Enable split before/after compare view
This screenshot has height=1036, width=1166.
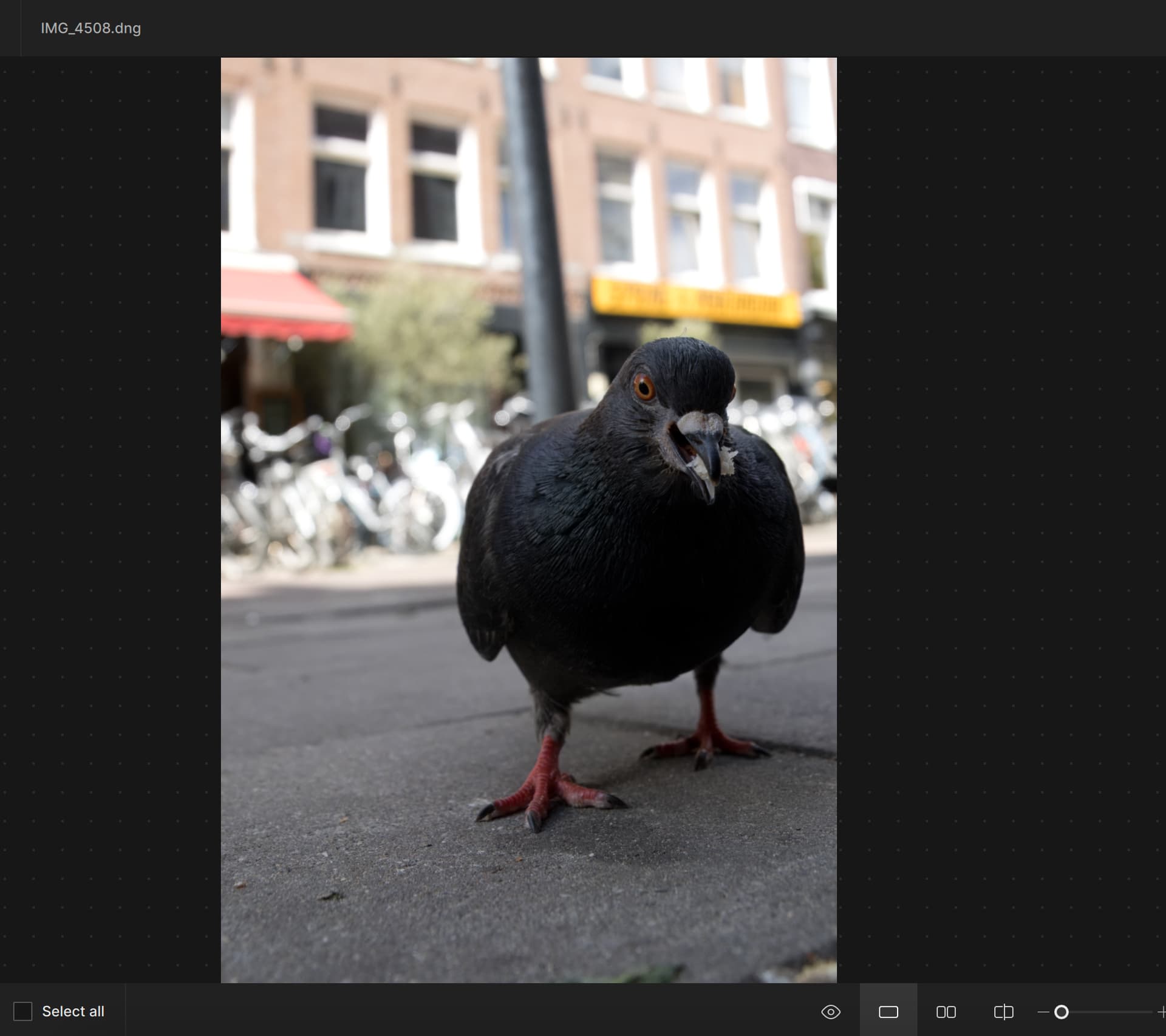click(x=1003, y=1012)
